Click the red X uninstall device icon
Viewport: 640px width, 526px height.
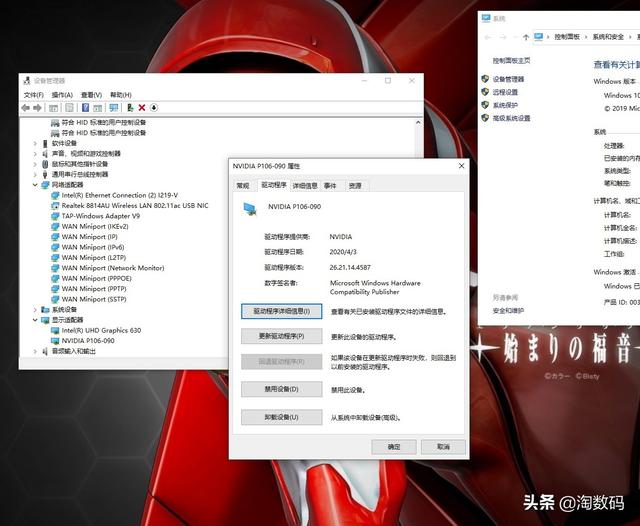tap(142, 108)
